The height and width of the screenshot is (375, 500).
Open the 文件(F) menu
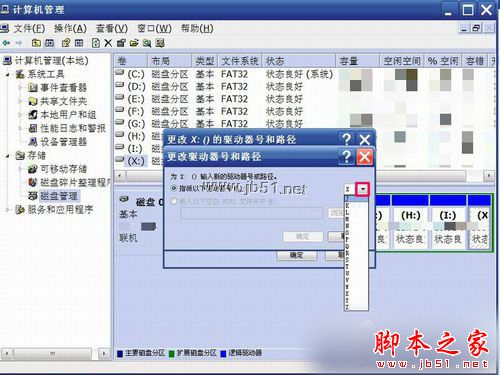[x=29, y=29]
